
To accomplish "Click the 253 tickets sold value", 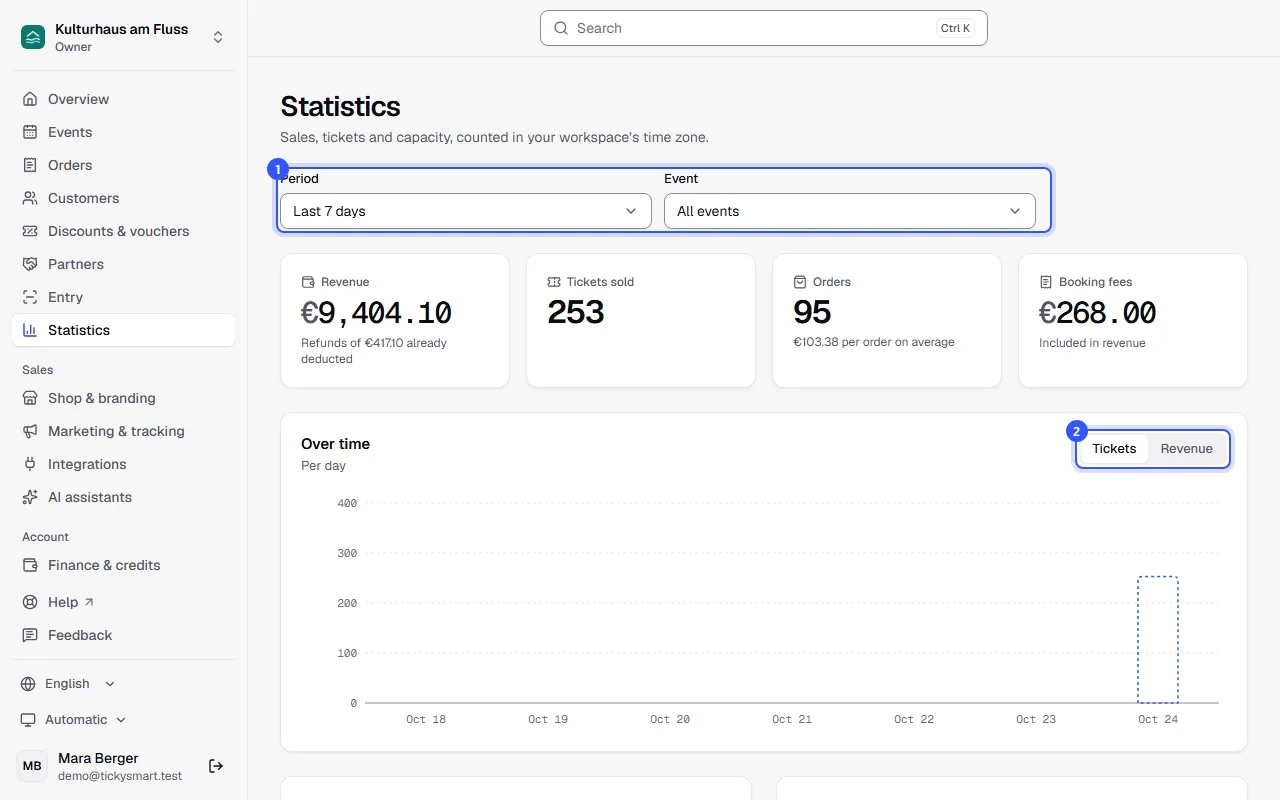I will [576, 313].
